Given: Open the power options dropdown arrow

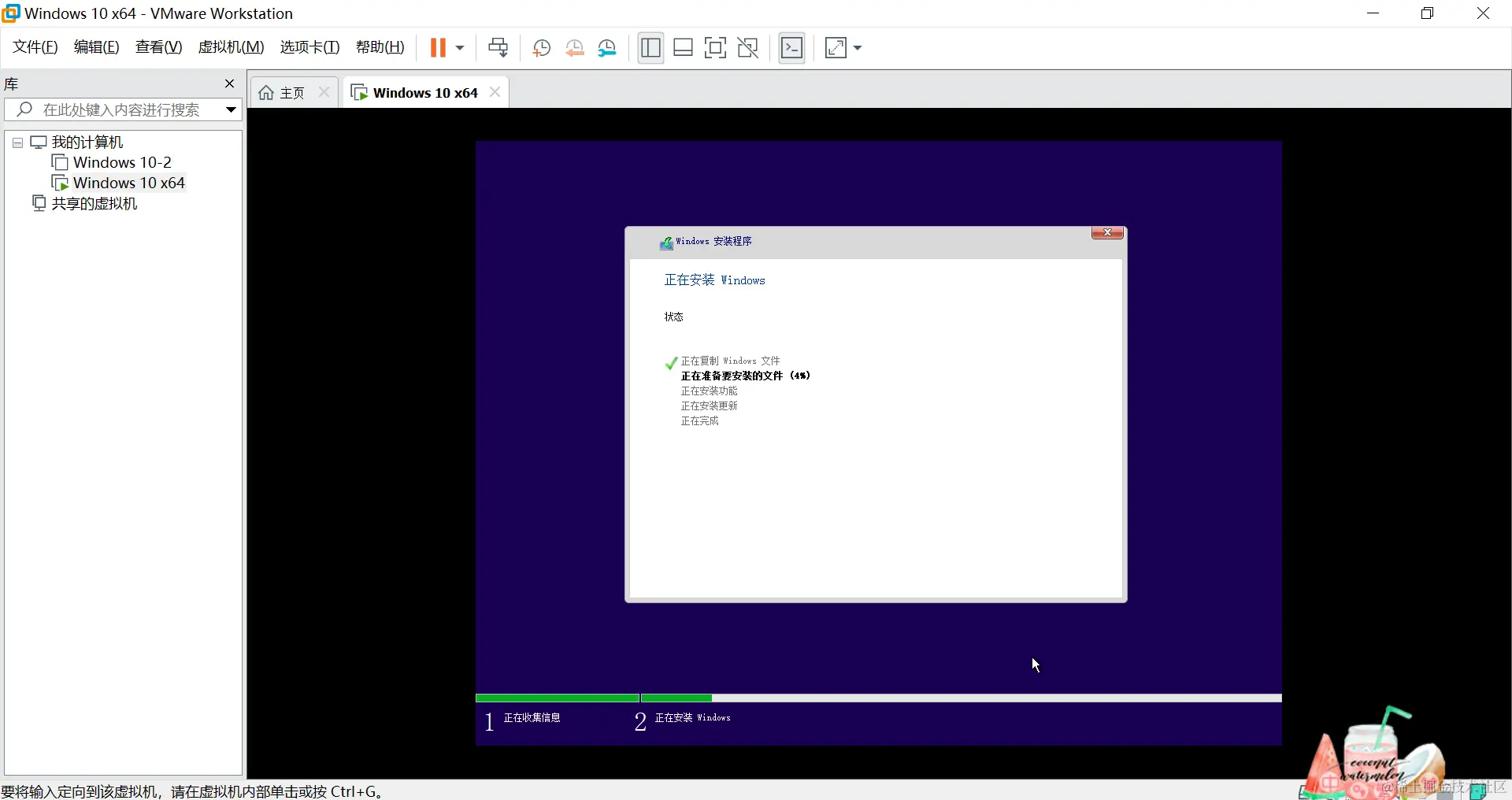Looking at the screenshot, I should tap(460, 48).
